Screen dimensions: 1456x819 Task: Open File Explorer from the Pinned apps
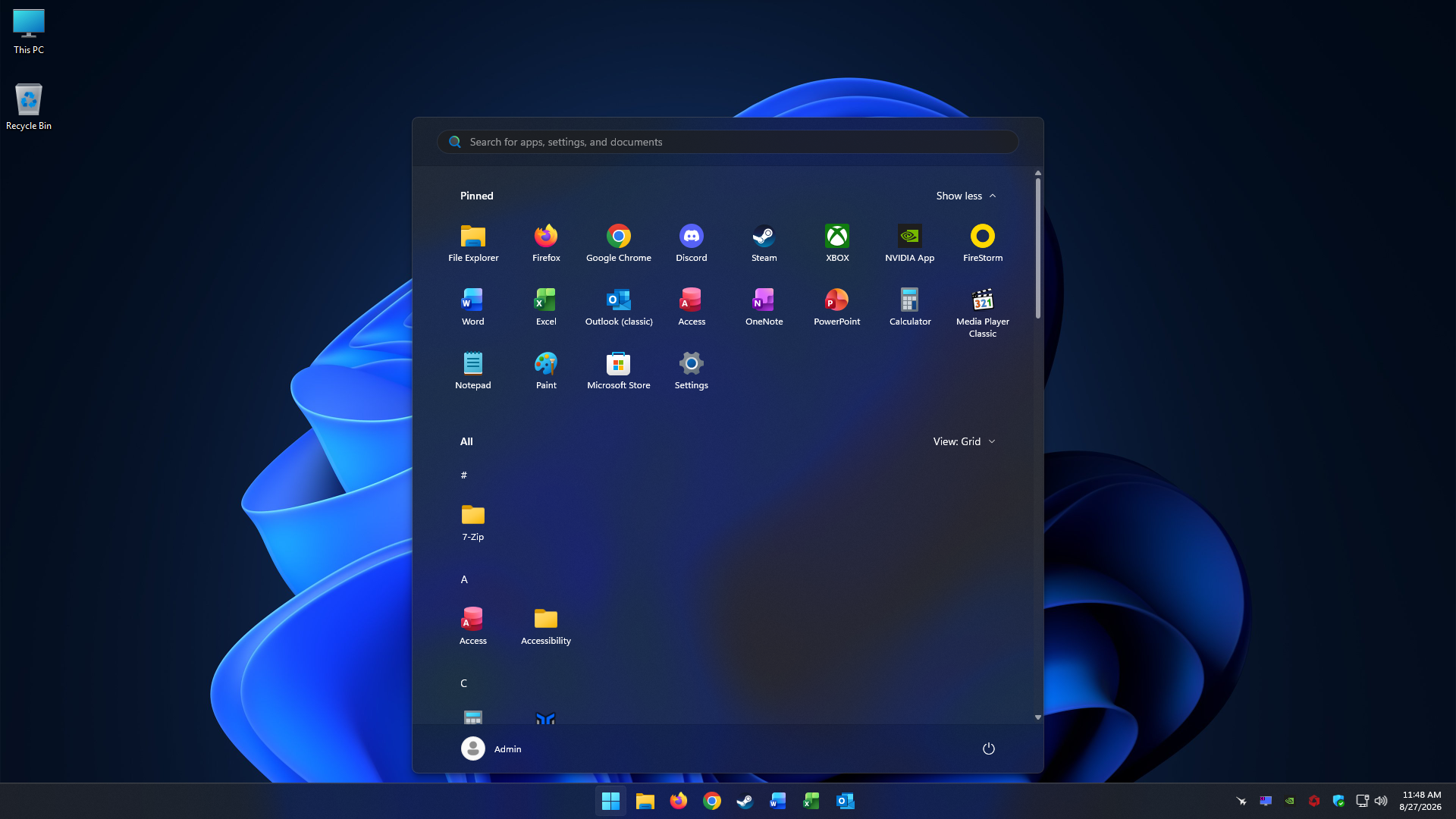click(473, 243)
